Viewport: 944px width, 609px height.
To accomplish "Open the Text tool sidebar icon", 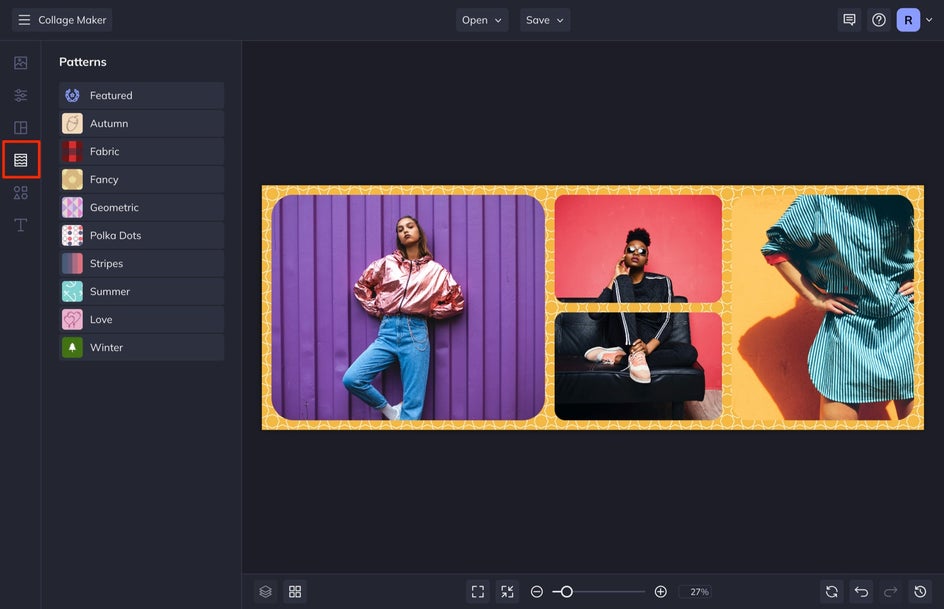I will [x=20, y=225].
